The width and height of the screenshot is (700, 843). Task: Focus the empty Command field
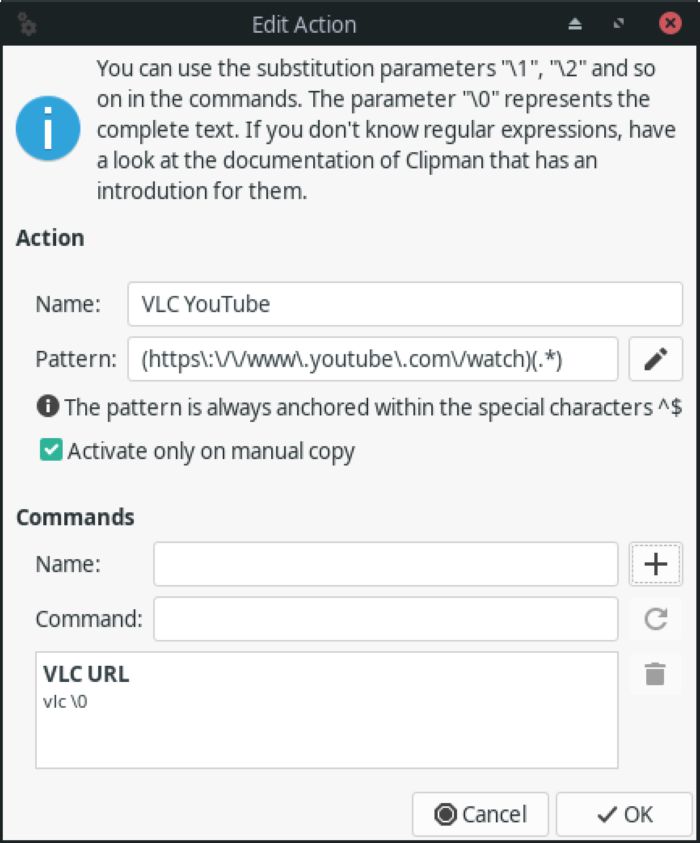point(385,618)
